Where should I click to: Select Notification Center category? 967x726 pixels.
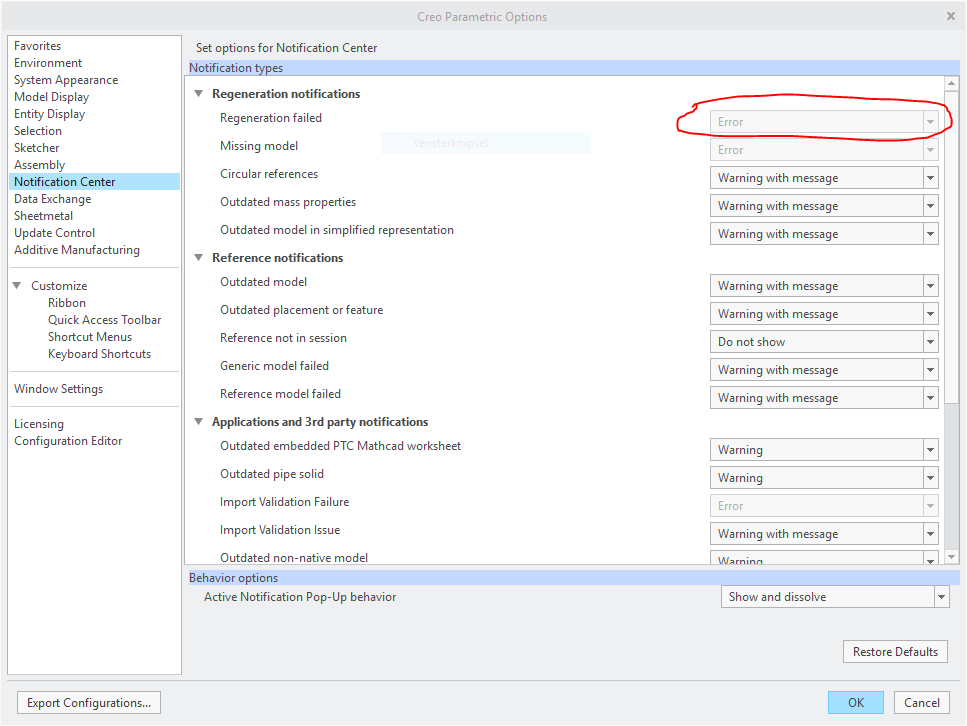click(x=95, y=182)
